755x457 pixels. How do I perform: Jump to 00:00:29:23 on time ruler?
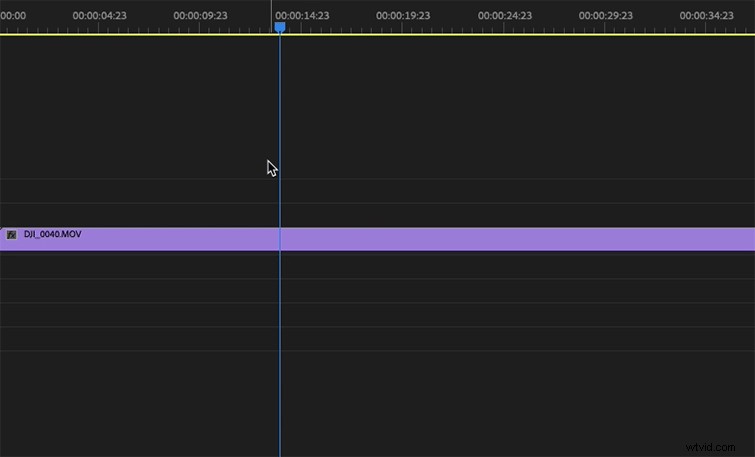[606, 15]
